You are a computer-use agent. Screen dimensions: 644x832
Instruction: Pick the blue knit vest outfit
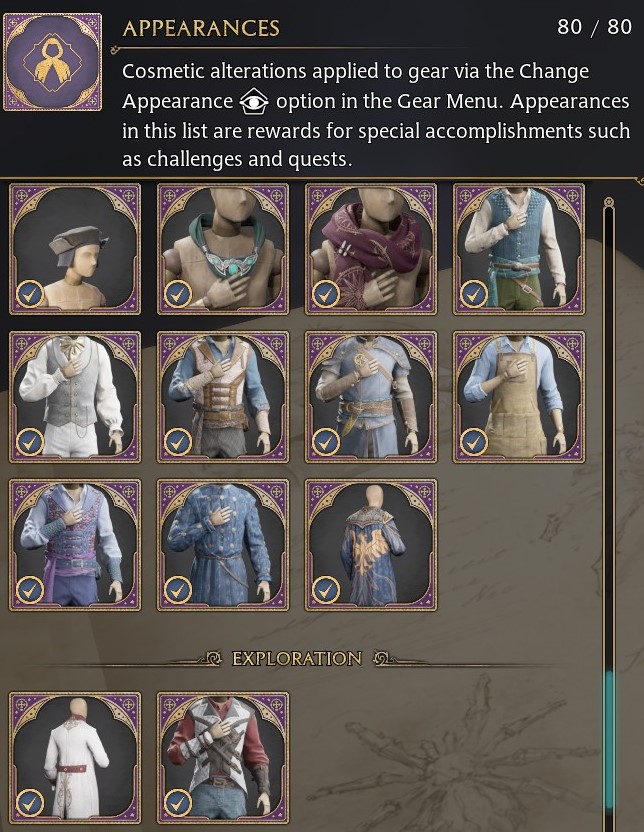(519, 249)
